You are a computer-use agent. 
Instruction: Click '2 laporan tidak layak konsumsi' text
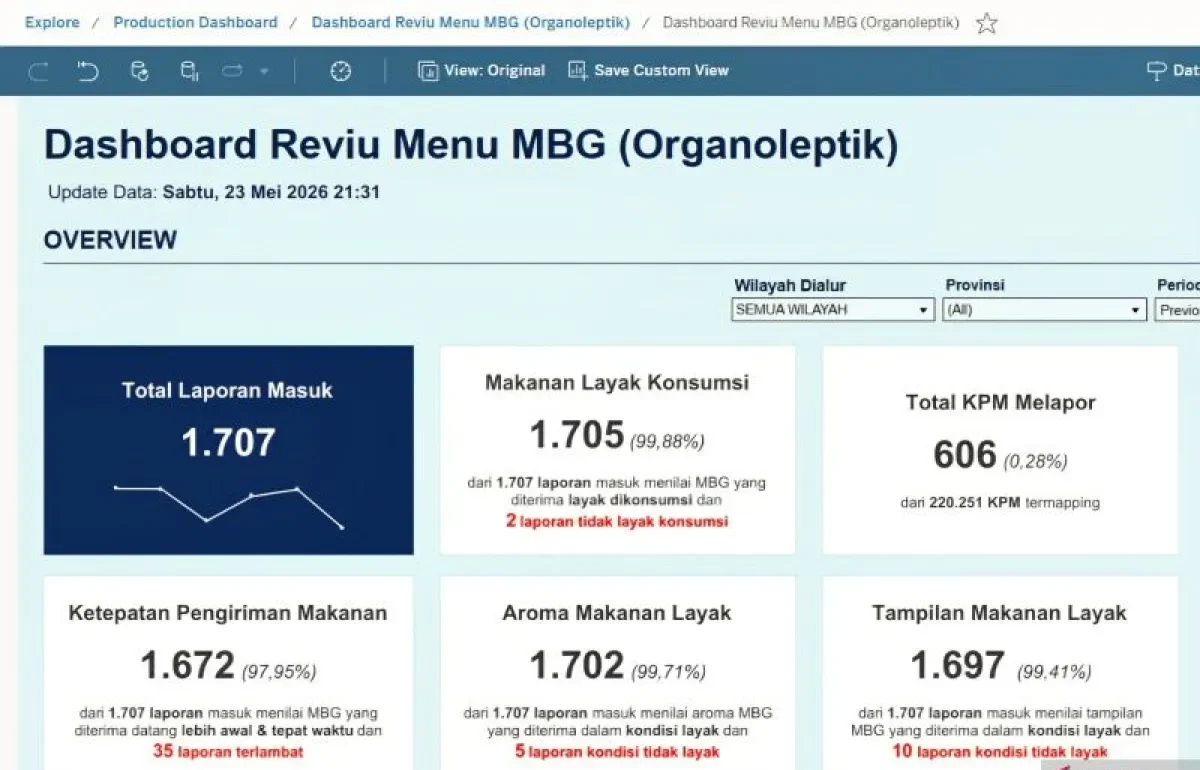point(617,521)
